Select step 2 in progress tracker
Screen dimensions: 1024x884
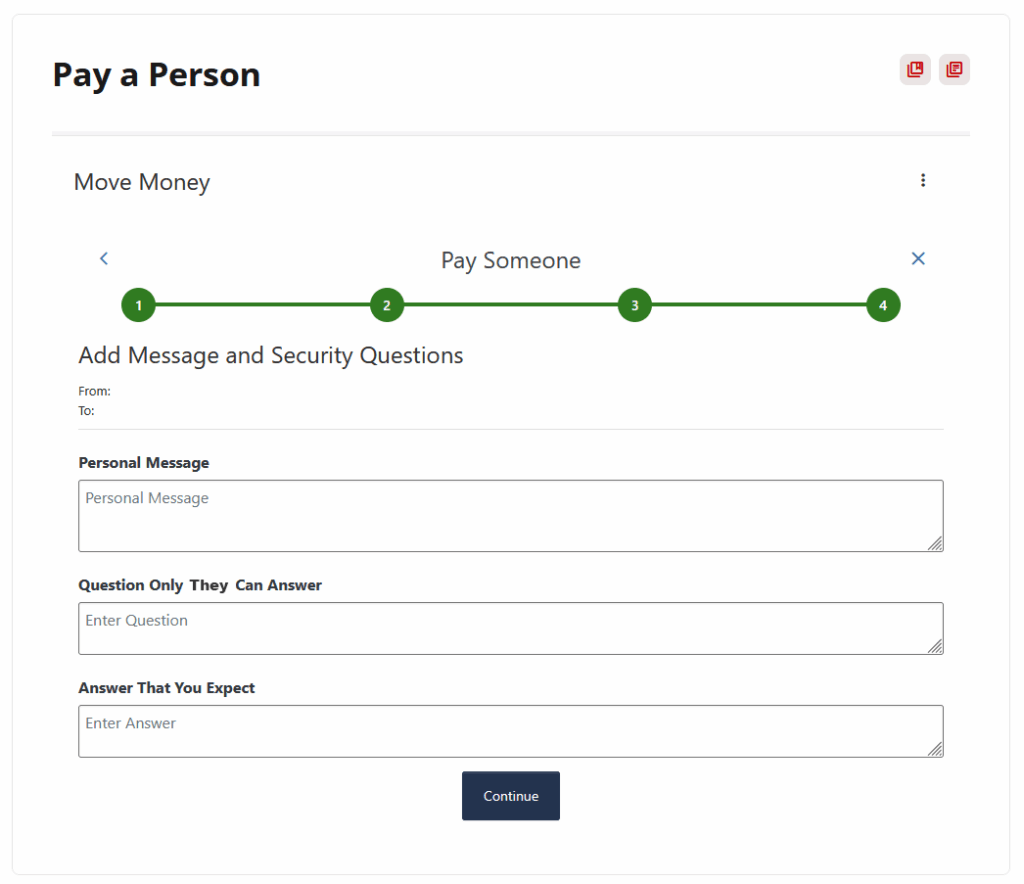(x=387, y=305)
